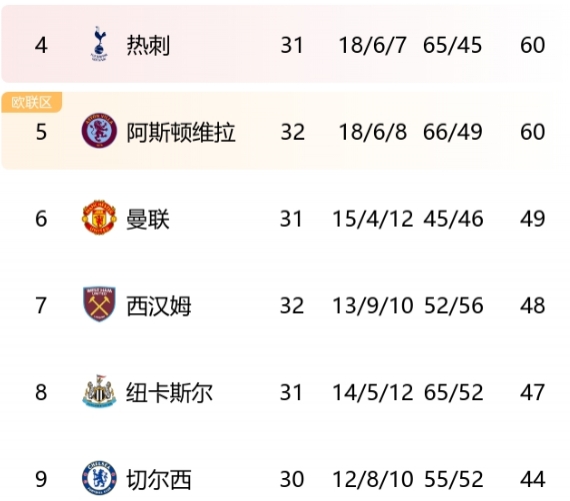Click the Tottenham Hotspur club crest
This screenshot has height=501, width=570.
point(99,44)
